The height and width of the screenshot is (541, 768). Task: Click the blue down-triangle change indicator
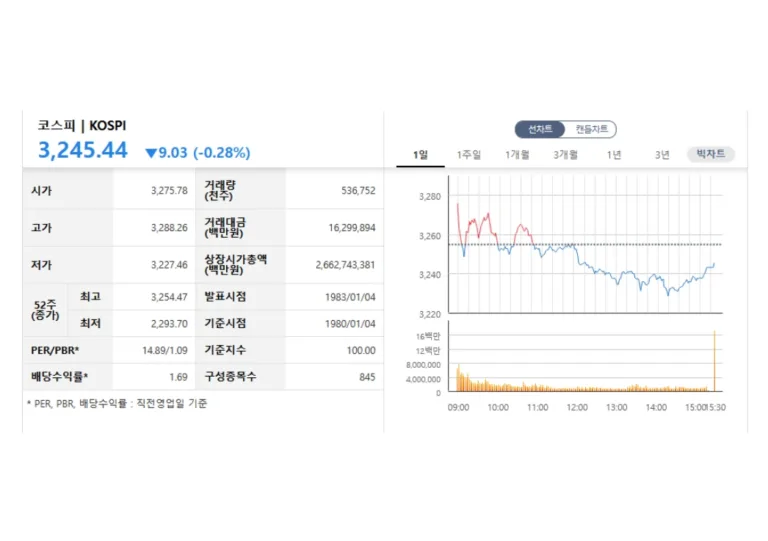click(151, 153)
